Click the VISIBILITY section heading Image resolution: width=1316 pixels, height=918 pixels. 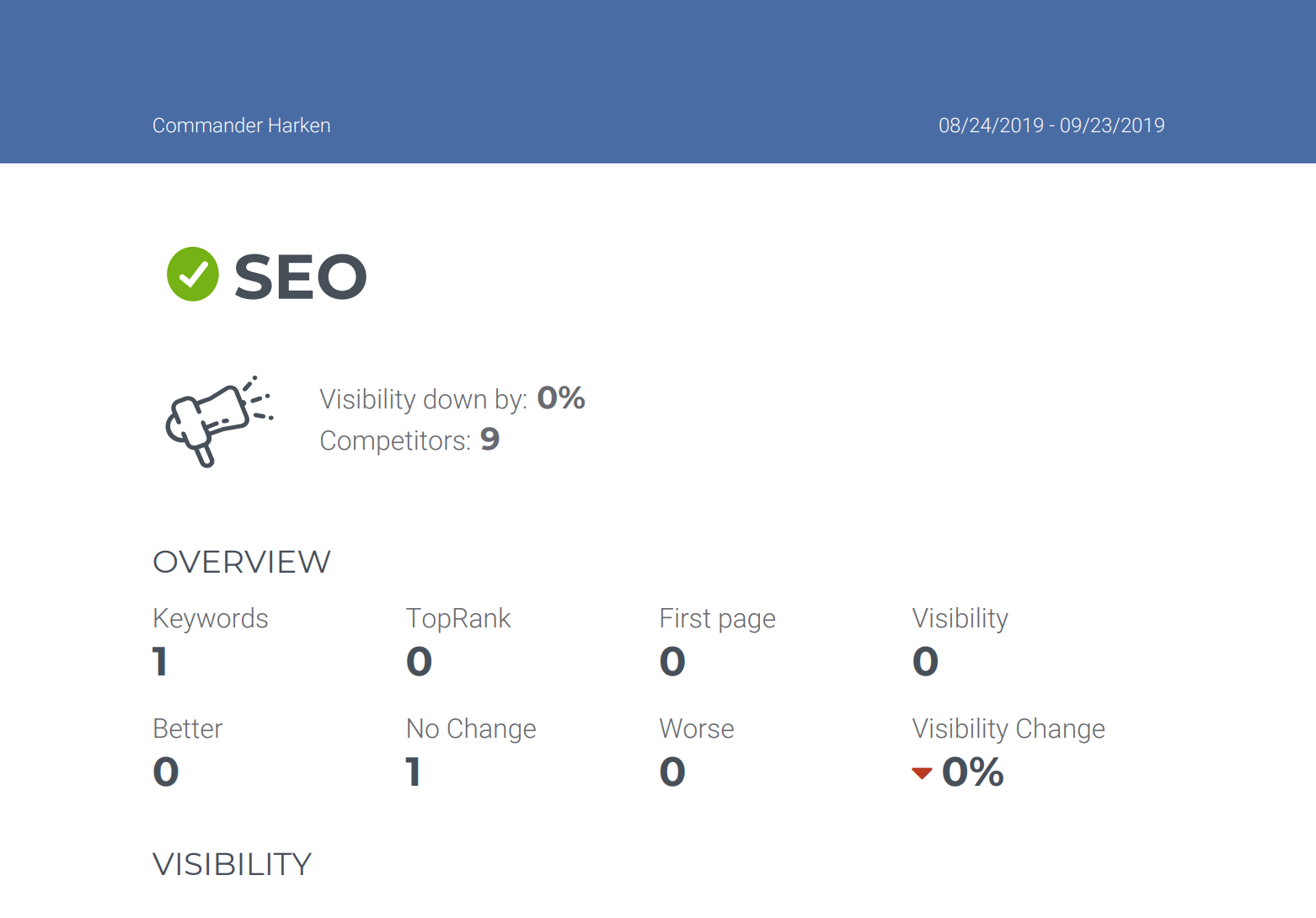(233, 864)
